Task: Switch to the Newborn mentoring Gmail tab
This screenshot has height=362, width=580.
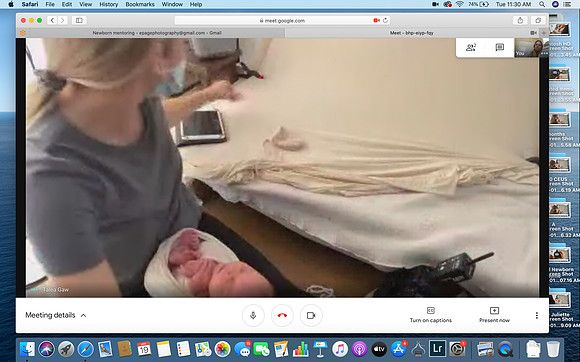Action: pyautogui.click(x=157, y=33)
